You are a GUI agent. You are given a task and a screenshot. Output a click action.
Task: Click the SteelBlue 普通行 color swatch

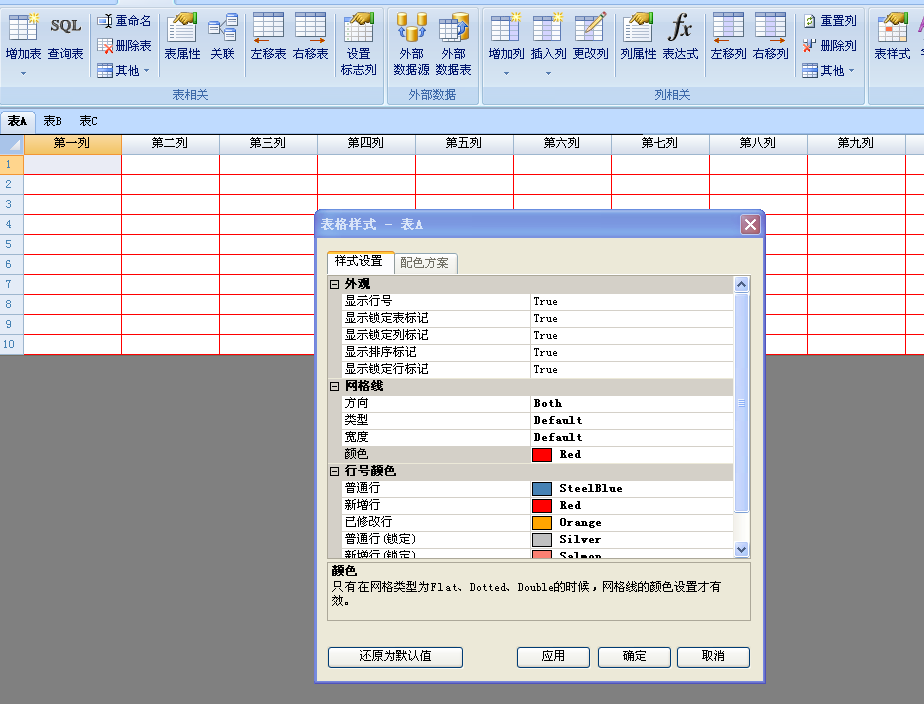click(542, 489)
